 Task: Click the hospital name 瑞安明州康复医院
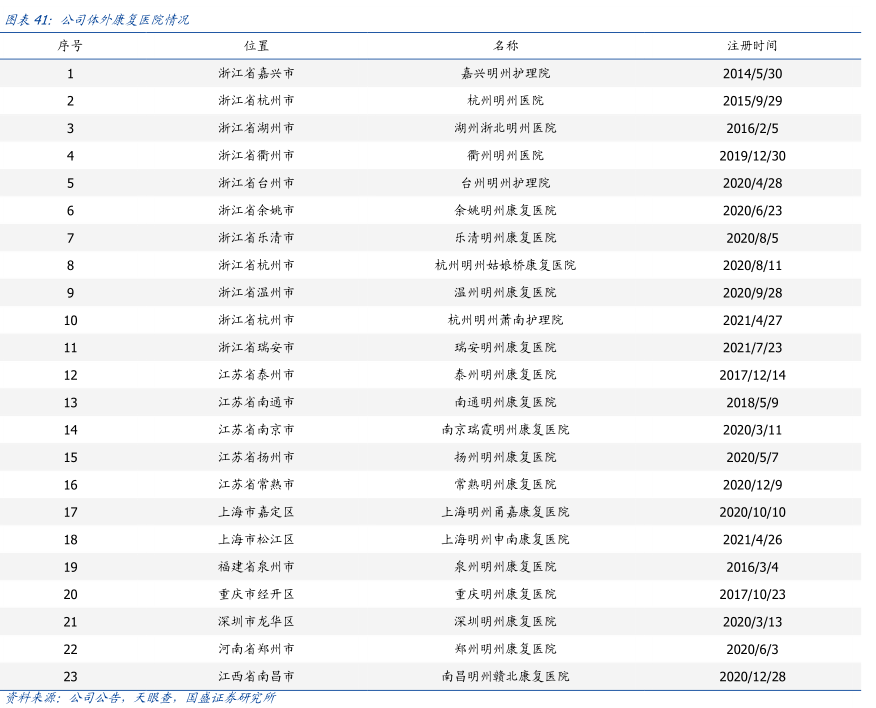point(506,347)
